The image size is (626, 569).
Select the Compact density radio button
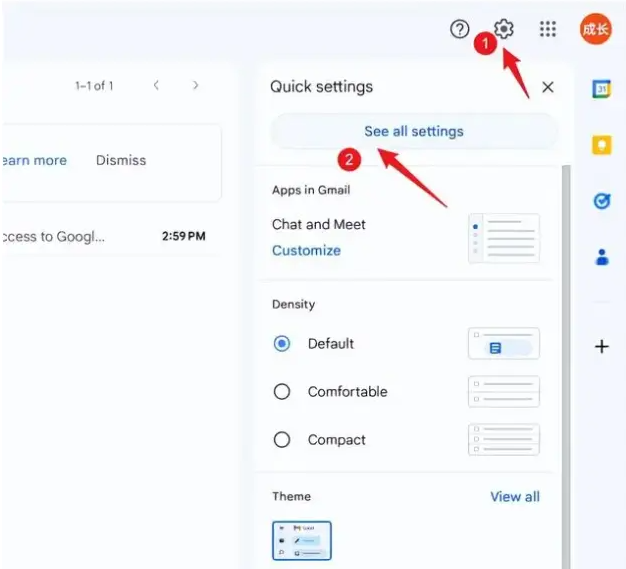pyautogui.click(x=282, y=440)
